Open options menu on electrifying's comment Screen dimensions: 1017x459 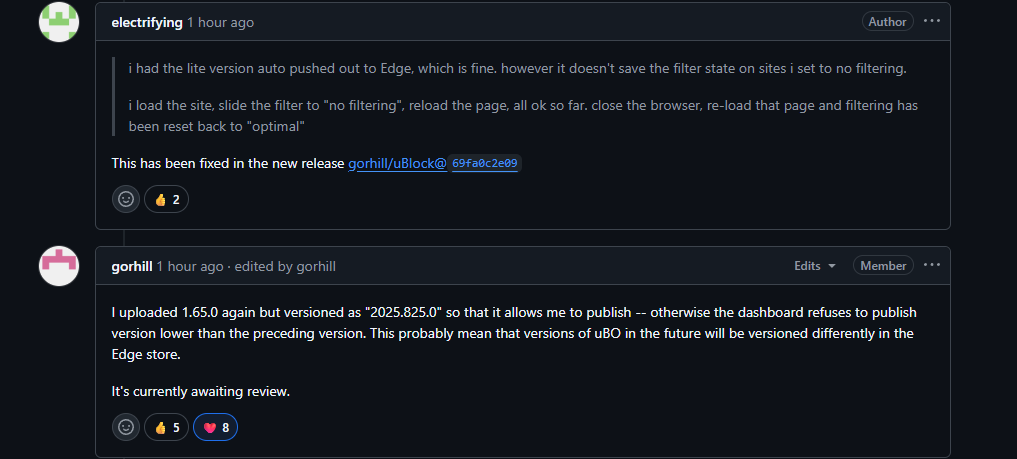click(932, 21)
